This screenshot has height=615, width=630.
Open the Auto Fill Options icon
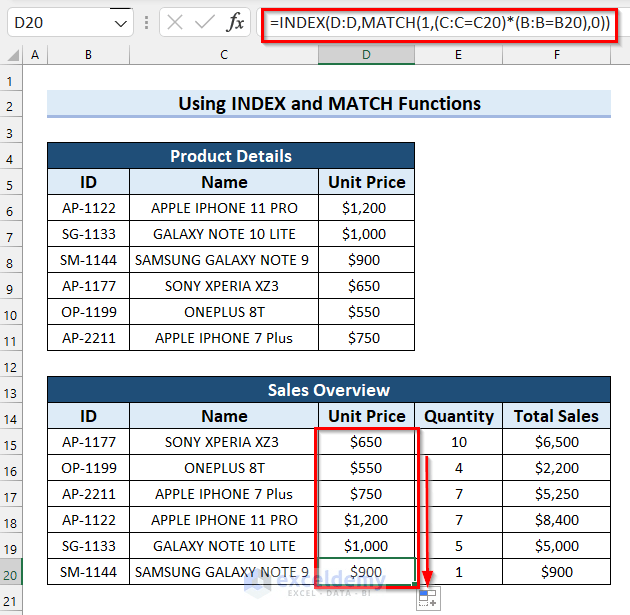click(x=428, y=598)
